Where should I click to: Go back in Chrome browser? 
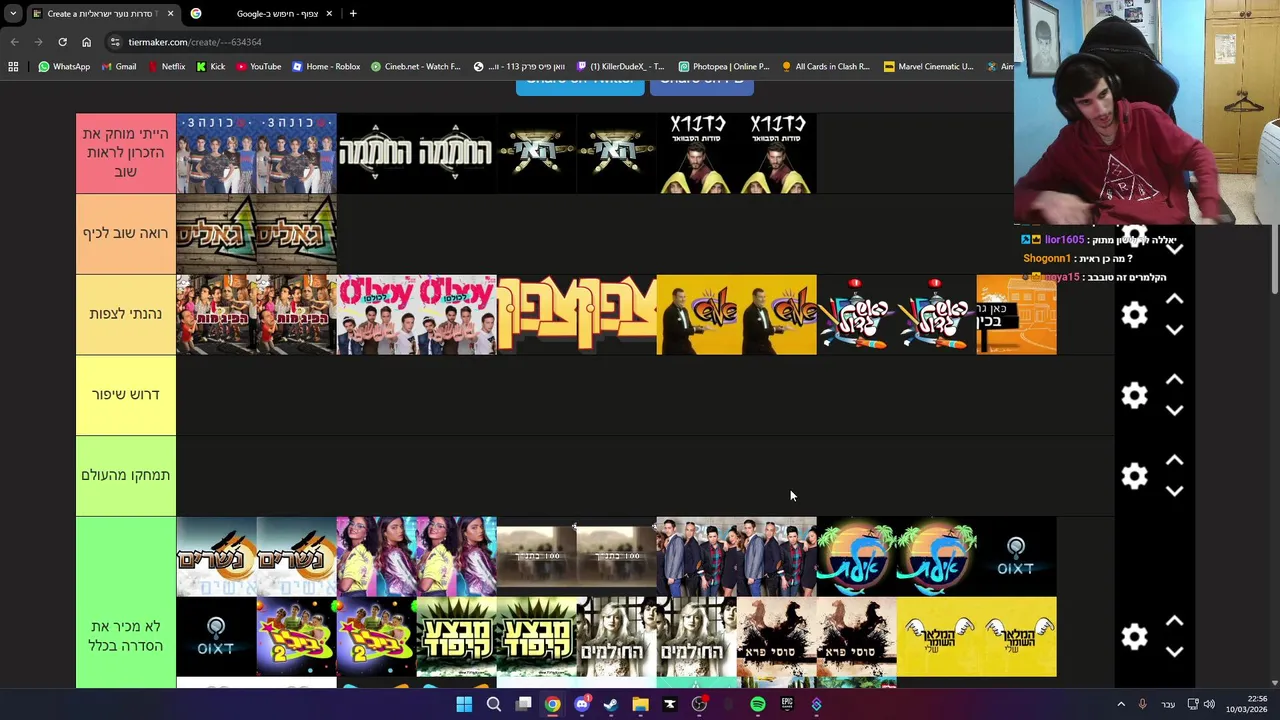(x=14, y=42)
